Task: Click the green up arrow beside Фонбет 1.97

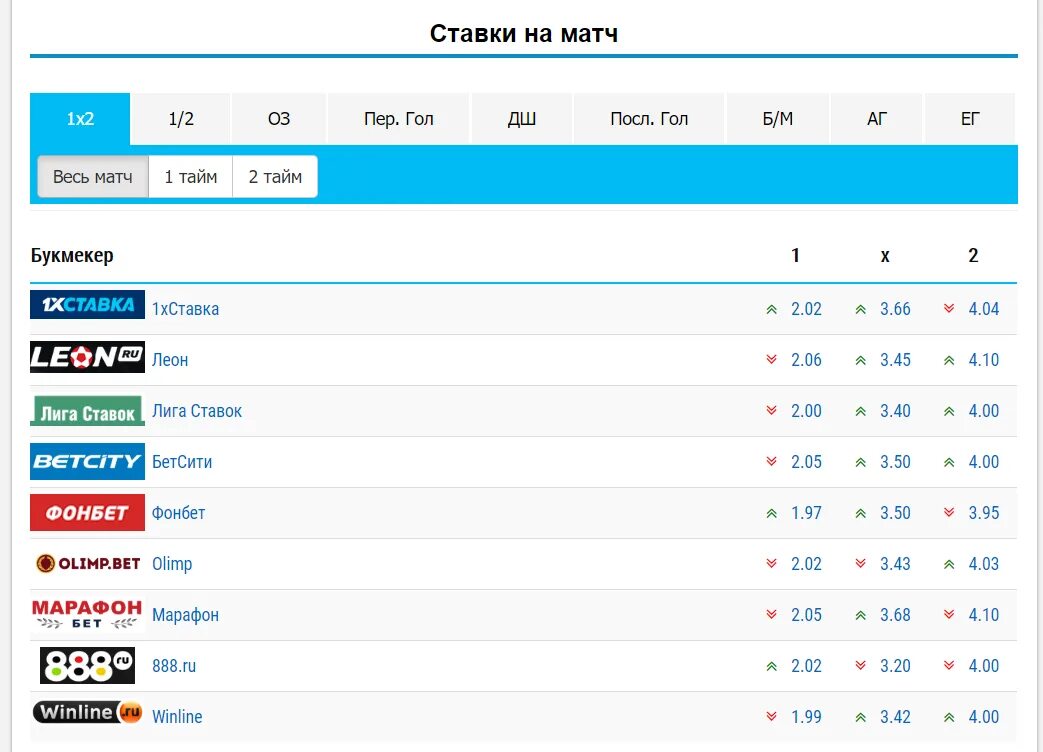Action: pos(772,513)
